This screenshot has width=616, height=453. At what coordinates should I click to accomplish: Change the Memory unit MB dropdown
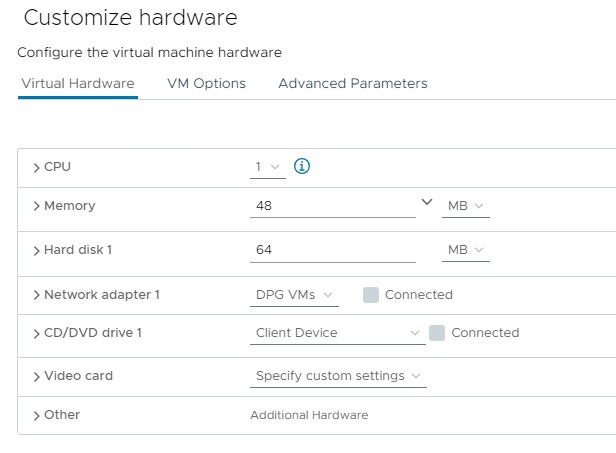(467, 206)
